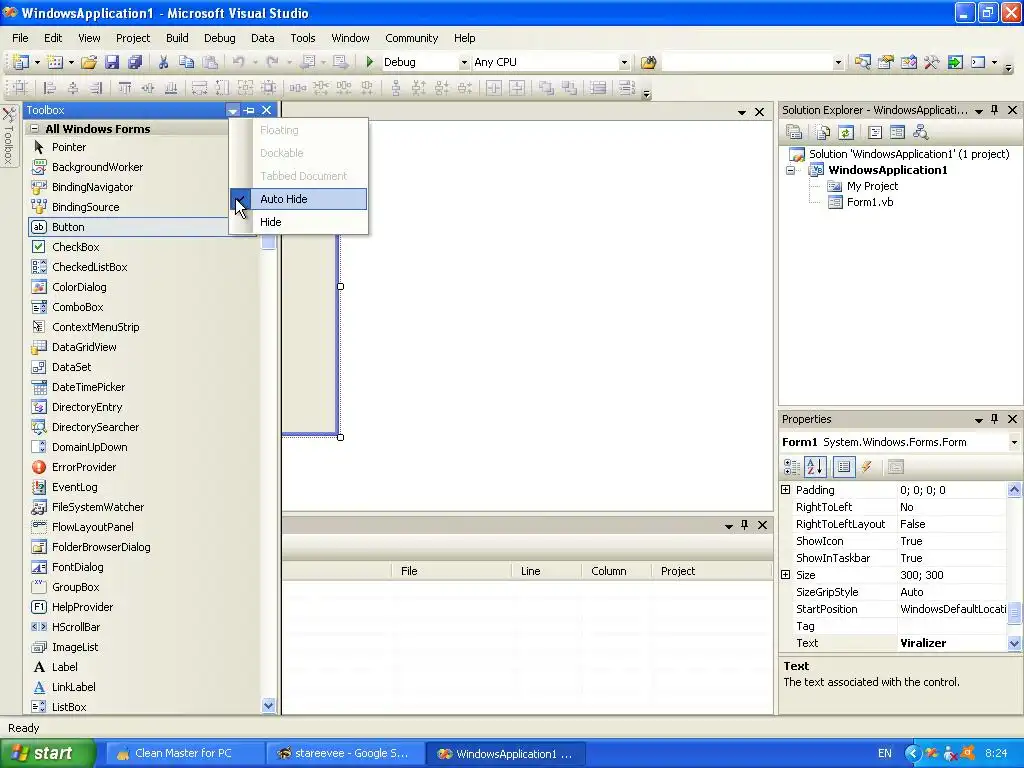Open the Solution Explorer toolbar icon
1024x768 pixels.
863,62
